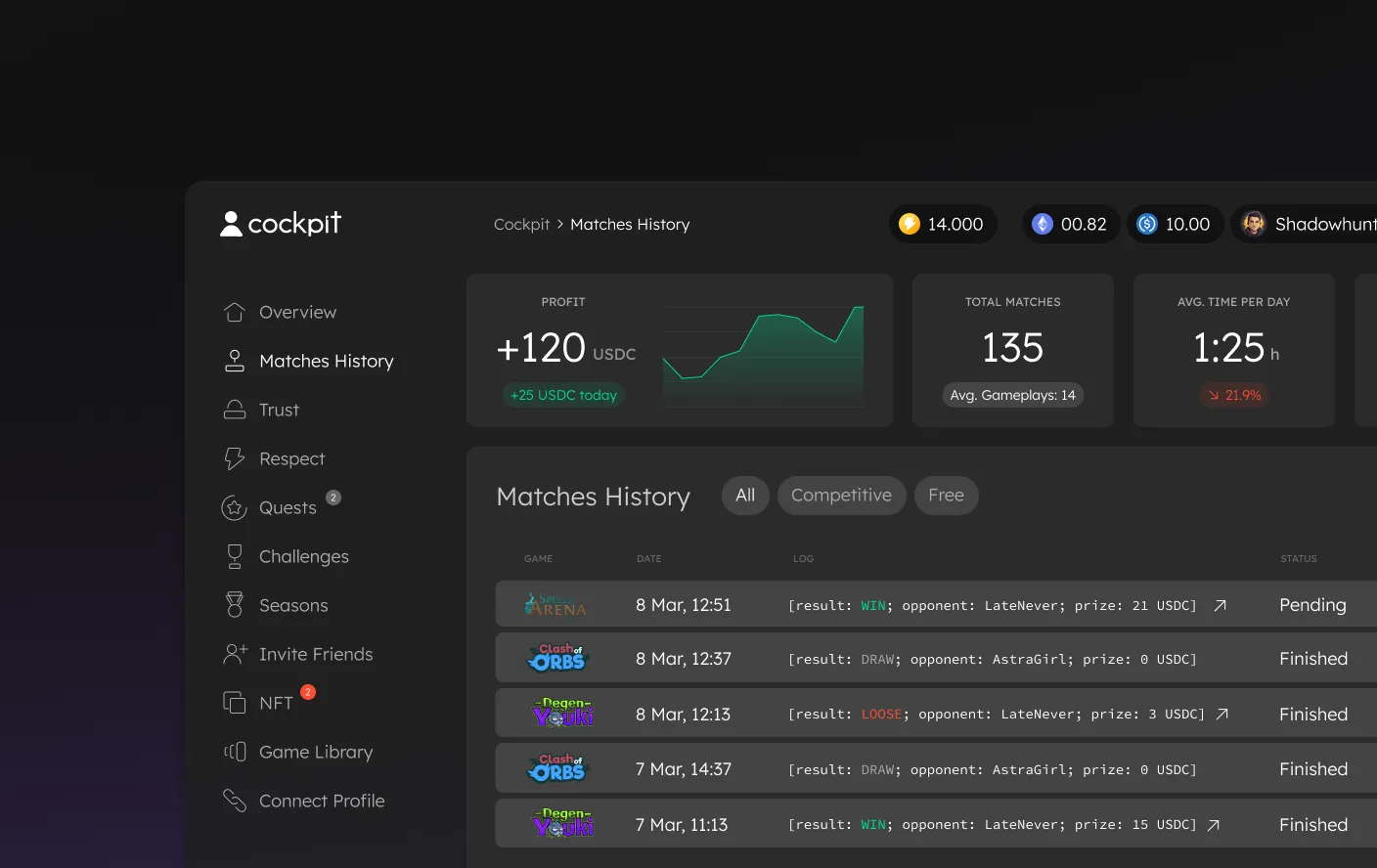Click Degen Youki logo on 7 Mar 11:13
Screen dimensions: 1377x868
563,823
